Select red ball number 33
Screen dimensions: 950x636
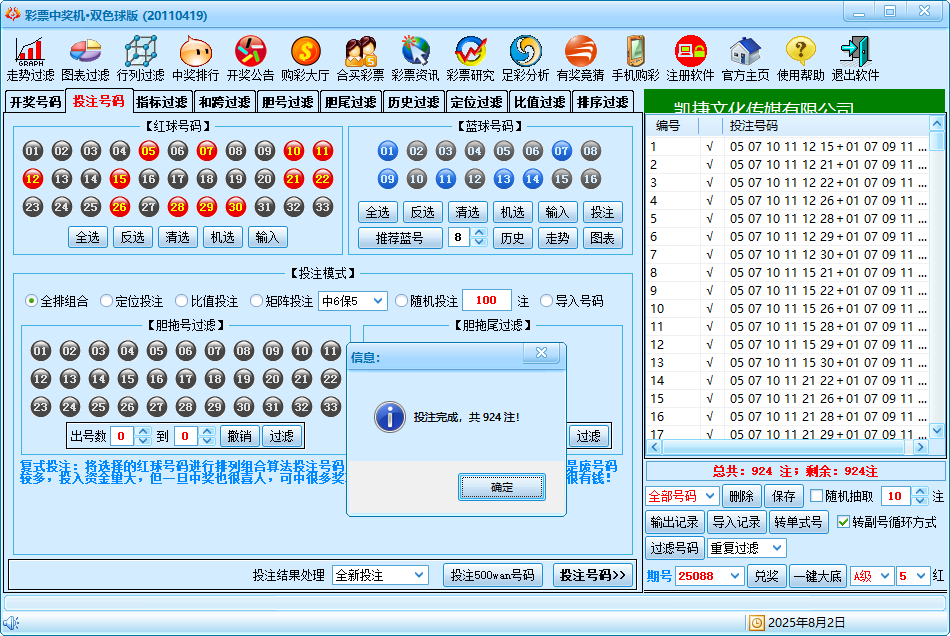pos(322,207)
